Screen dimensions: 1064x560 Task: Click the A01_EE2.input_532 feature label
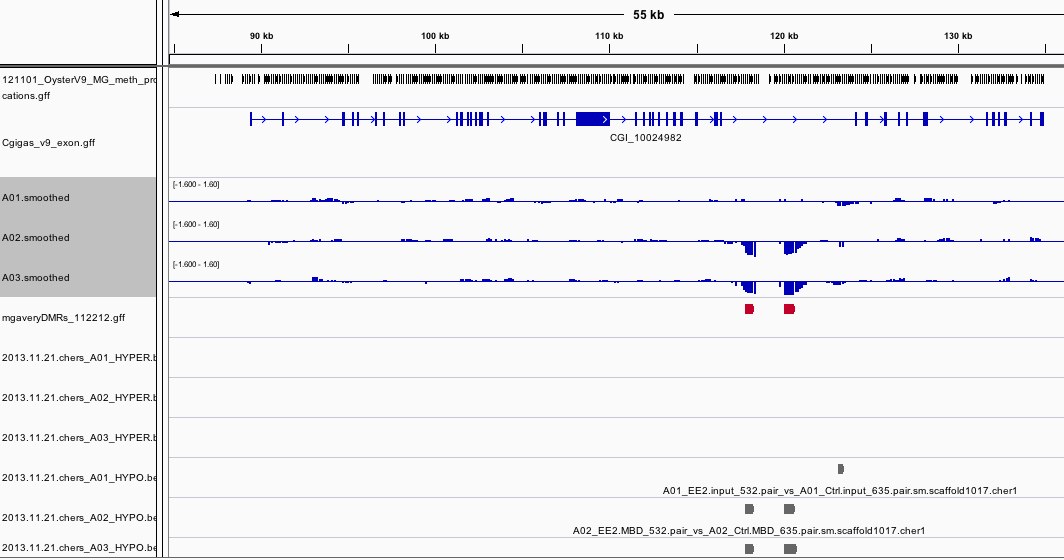[839, 491]
